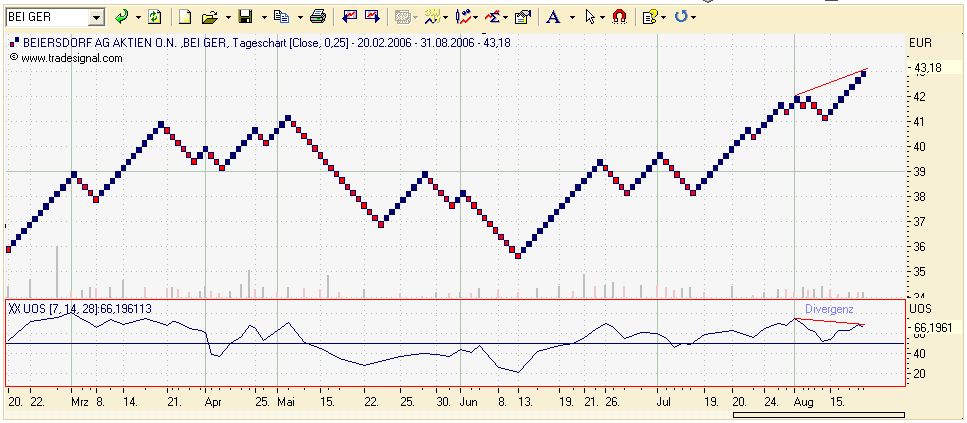
Task: Expand the dropdown beside the green arrow icon
Action: click(138, 17)
